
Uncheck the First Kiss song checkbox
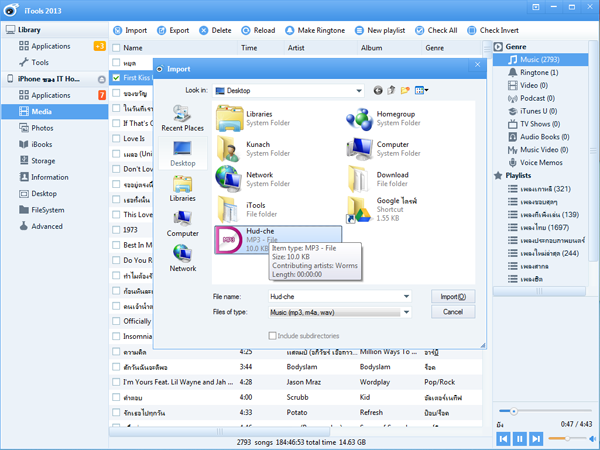[117, 77]
